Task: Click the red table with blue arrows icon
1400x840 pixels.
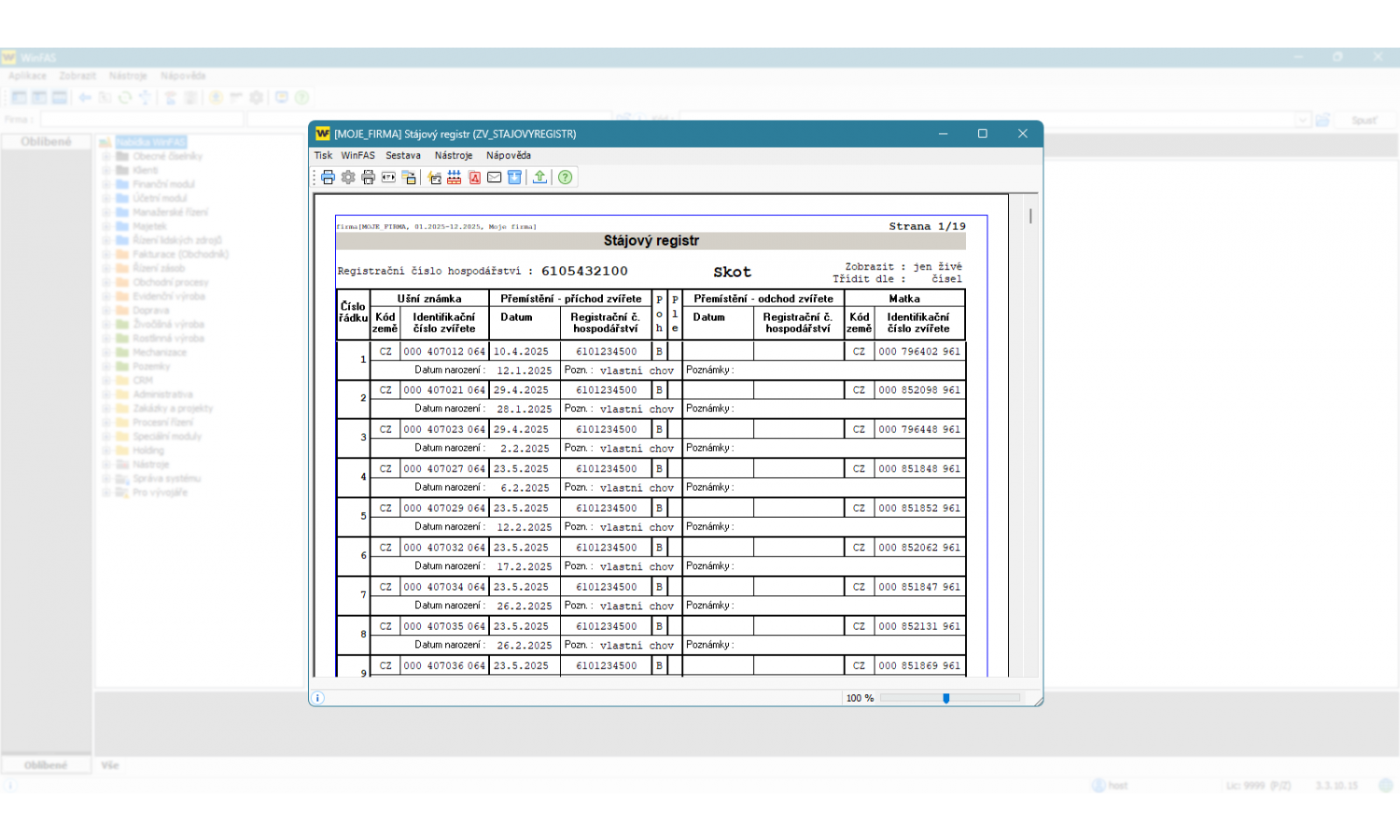Action: pos(455,177)
